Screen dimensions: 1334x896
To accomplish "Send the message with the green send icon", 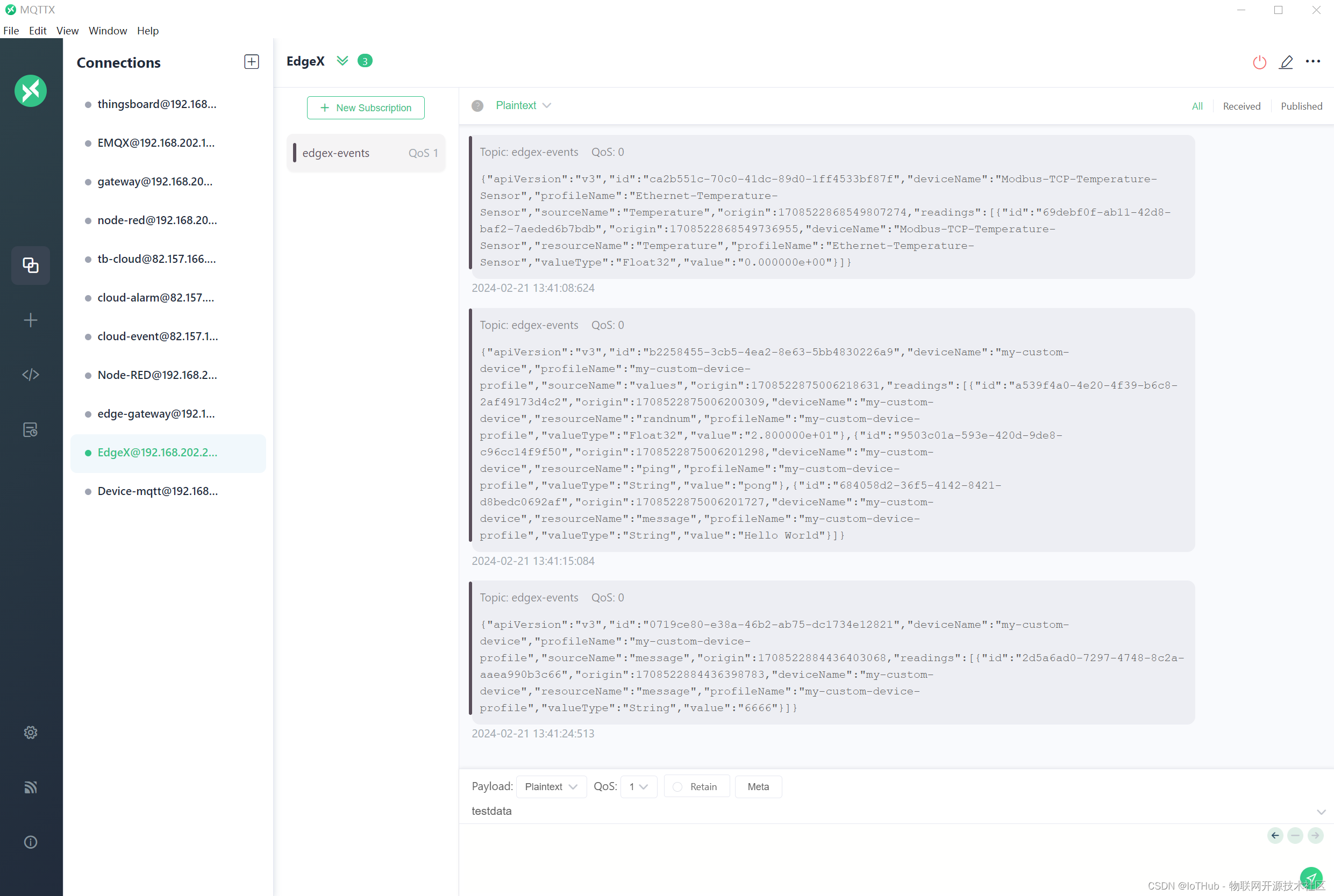I will pos(1310,878).
